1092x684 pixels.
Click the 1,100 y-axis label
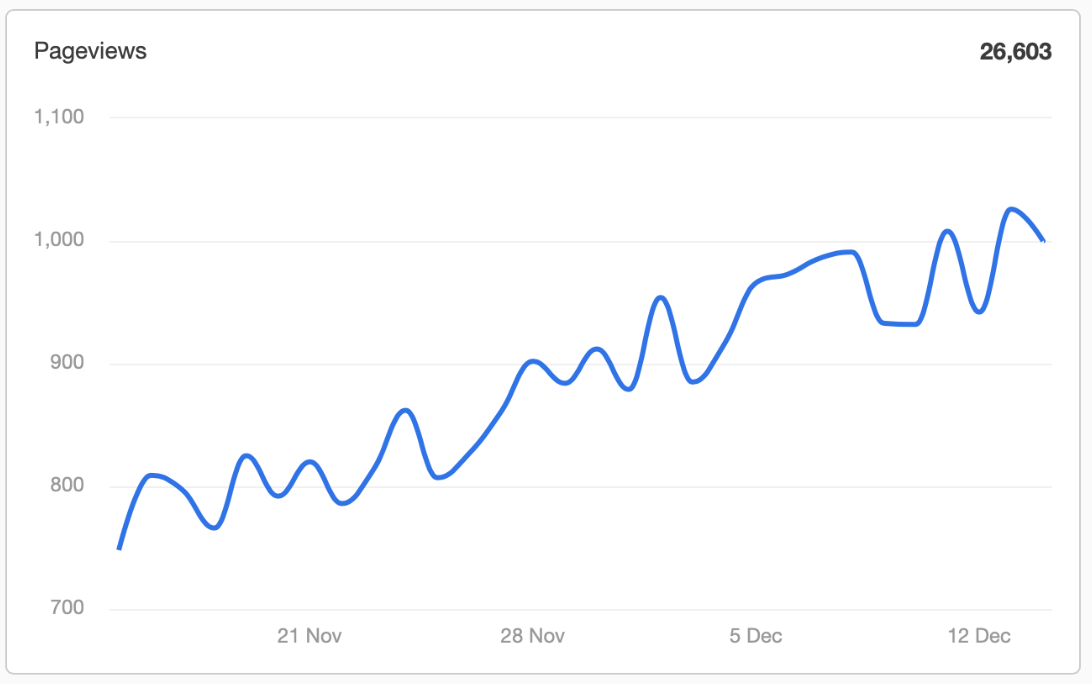point(59,116)
